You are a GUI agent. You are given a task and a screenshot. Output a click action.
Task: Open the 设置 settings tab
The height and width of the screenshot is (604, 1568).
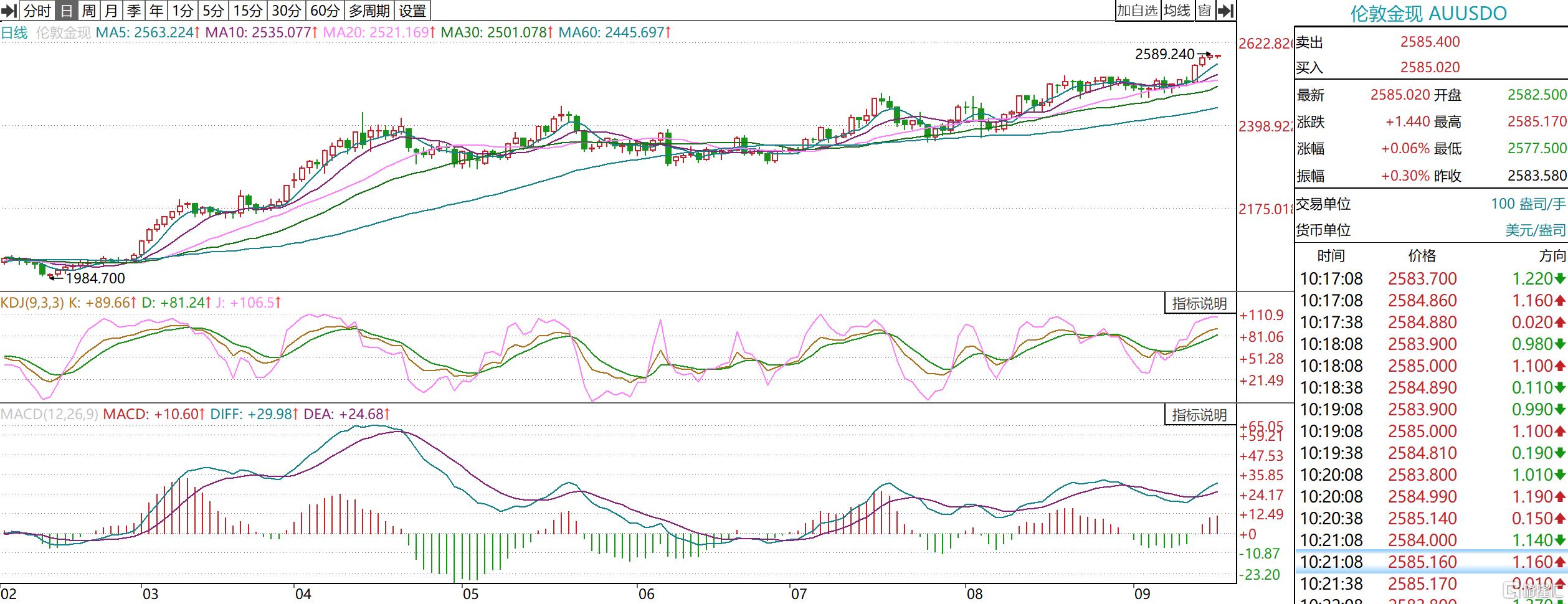pos(412,11)
